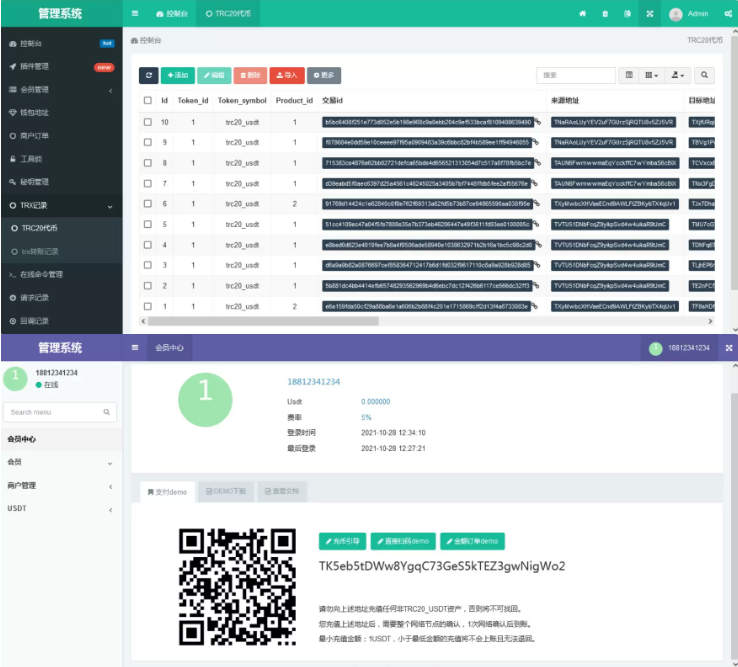738x667 pixels.
Task: Click the 18812341234 user badge in the purple header
Action: pyautogui.click(x=679, y=348)
